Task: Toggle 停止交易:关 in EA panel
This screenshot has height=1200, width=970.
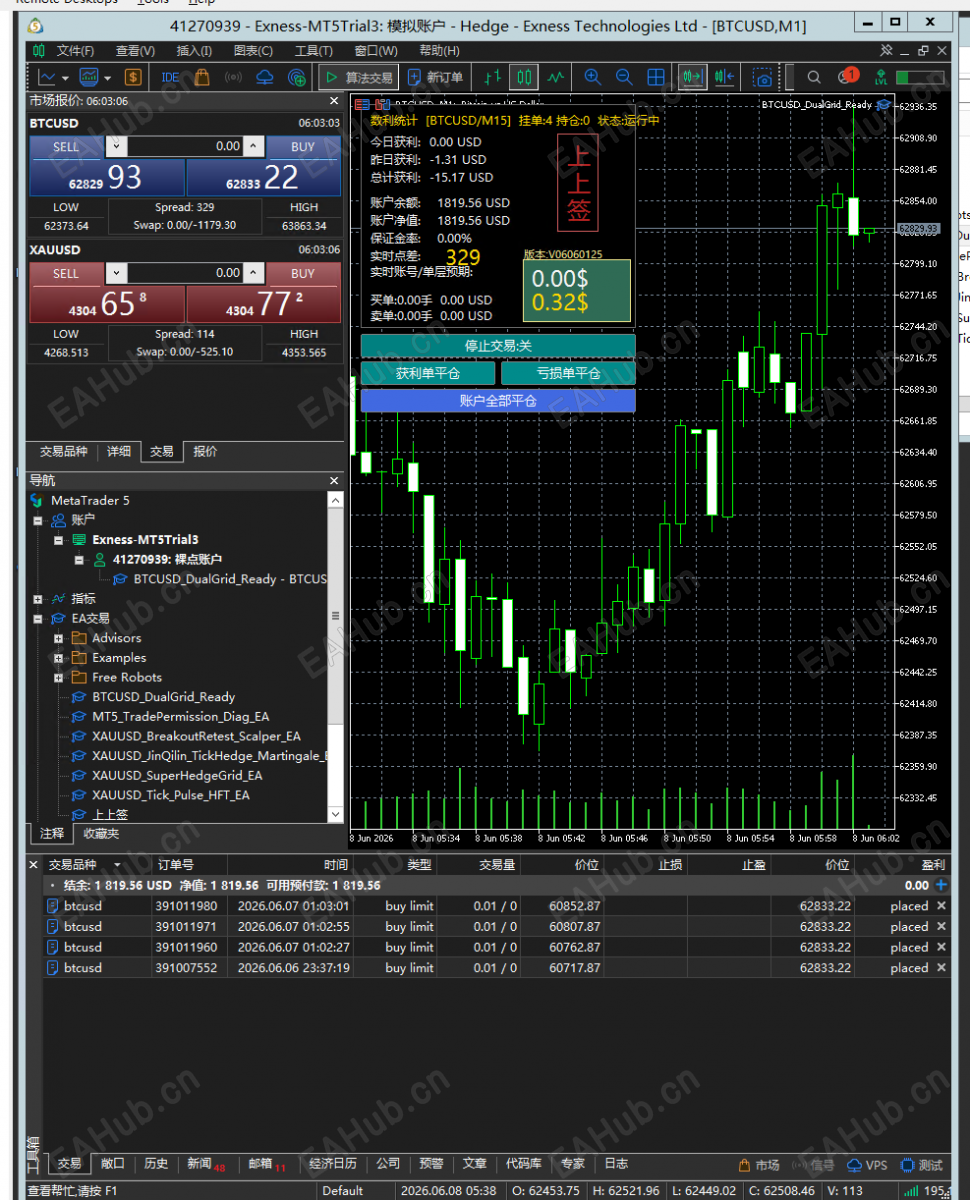Action: point(498,346)
